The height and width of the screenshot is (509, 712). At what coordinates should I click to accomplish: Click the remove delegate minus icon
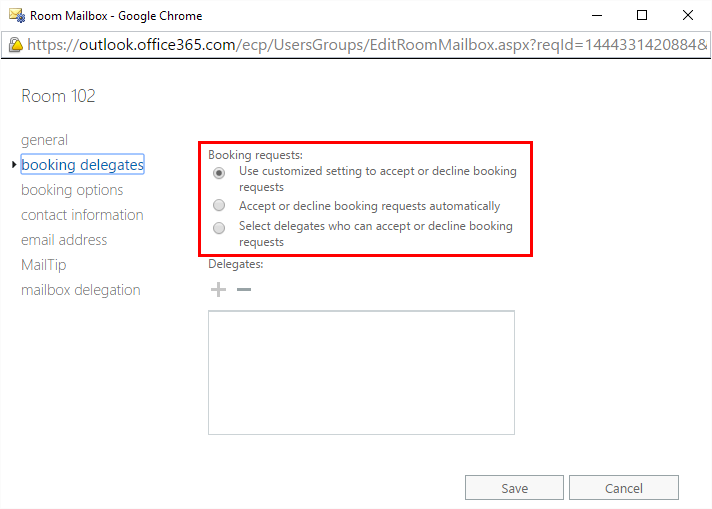point(244,290)
